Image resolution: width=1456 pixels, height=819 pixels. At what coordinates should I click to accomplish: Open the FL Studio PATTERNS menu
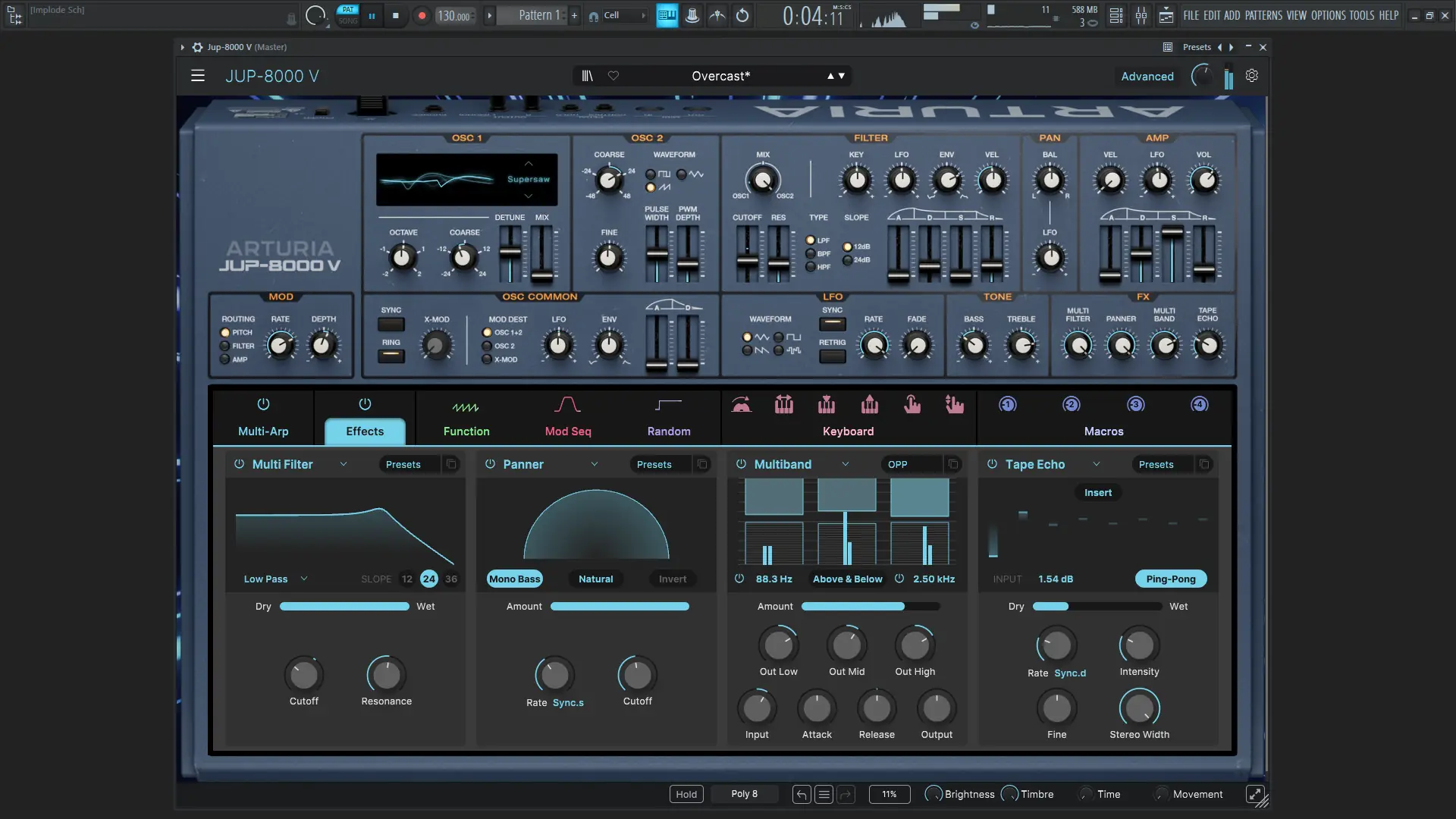click(1263, 15)
